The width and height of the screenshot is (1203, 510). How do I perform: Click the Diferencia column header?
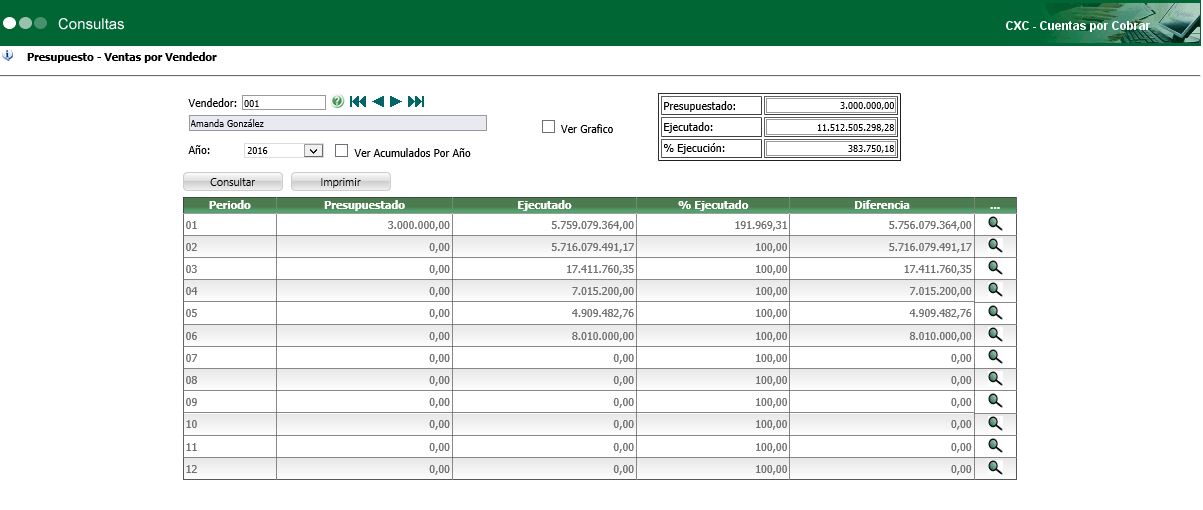click(x=882, y=205)
